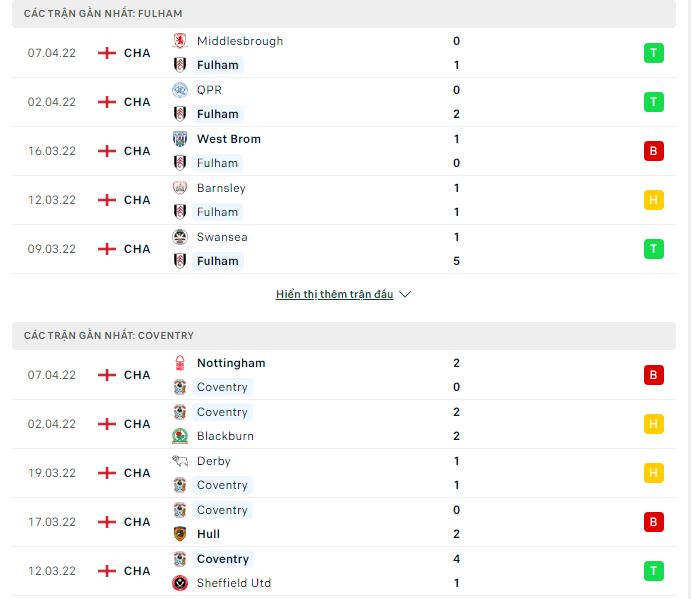Open the 'Hiển thị thêm trận đấu' link
The height and width of the screenshot is (599, 691).
(x=335, y=295)
